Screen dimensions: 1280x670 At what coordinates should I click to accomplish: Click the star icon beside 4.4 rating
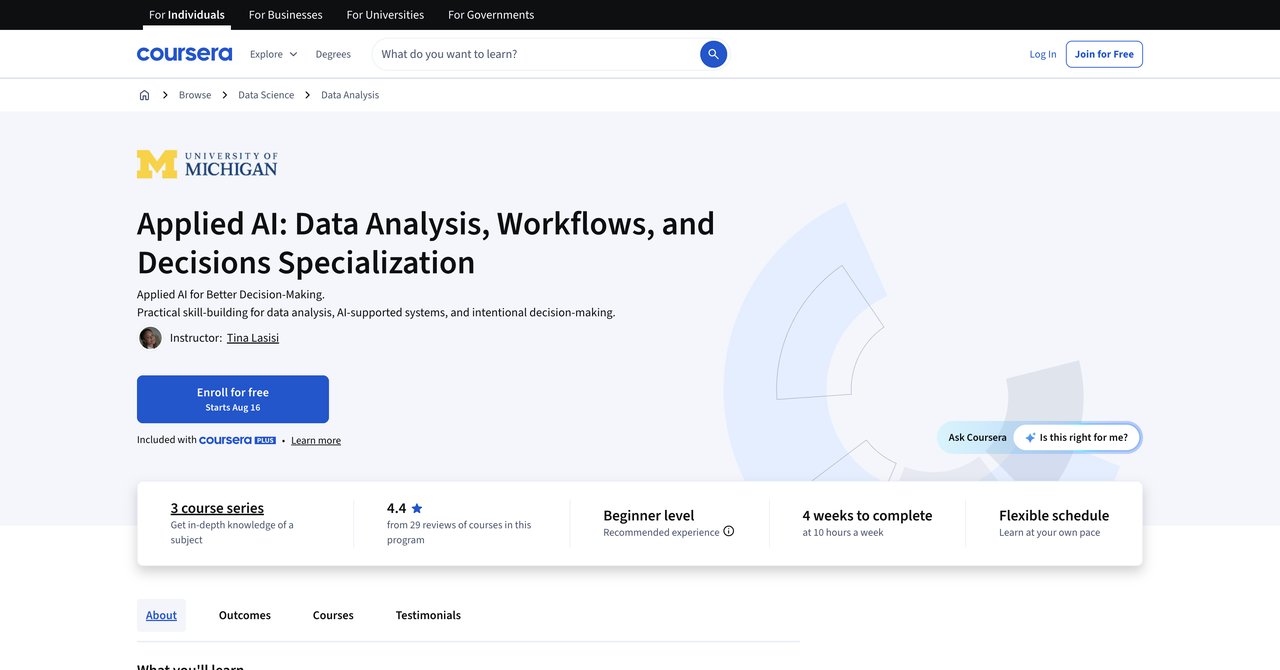coord(417,508)
